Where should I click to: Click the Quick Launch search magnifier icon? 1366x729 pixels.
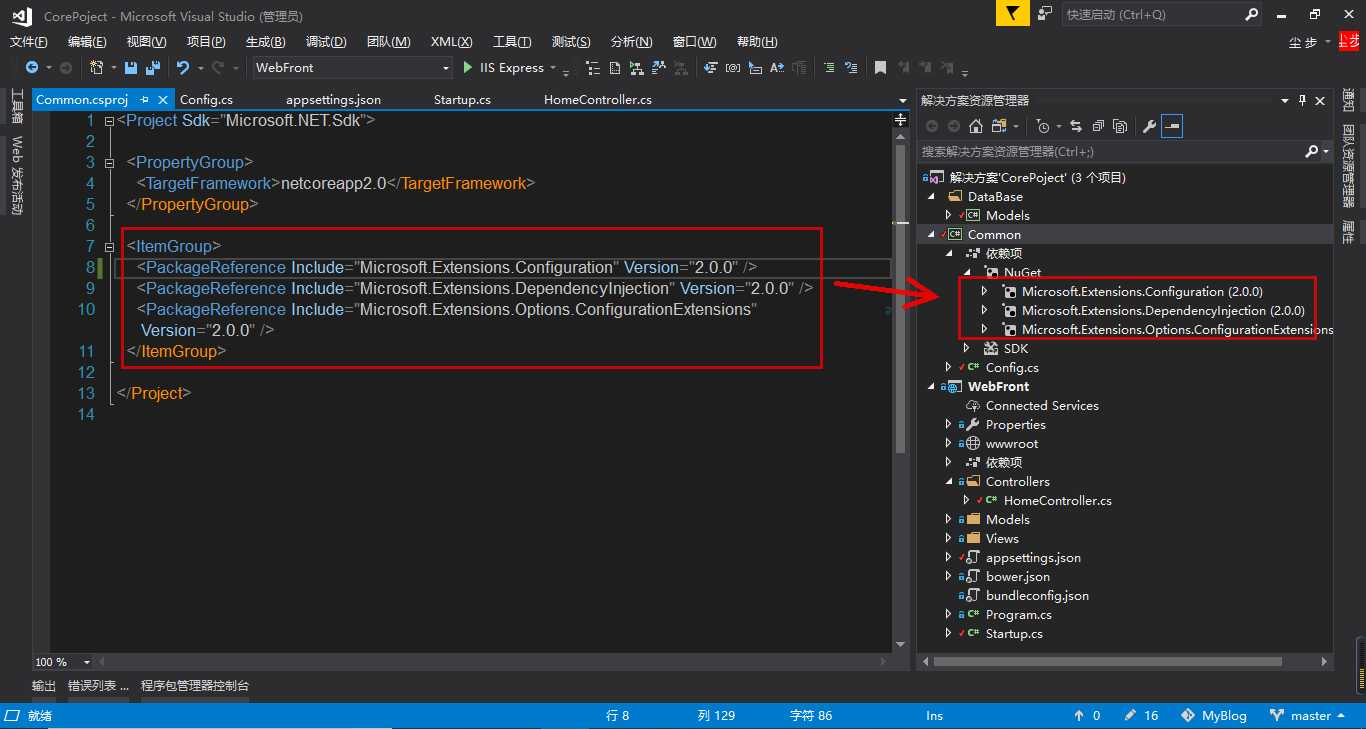pos(1251,14)
